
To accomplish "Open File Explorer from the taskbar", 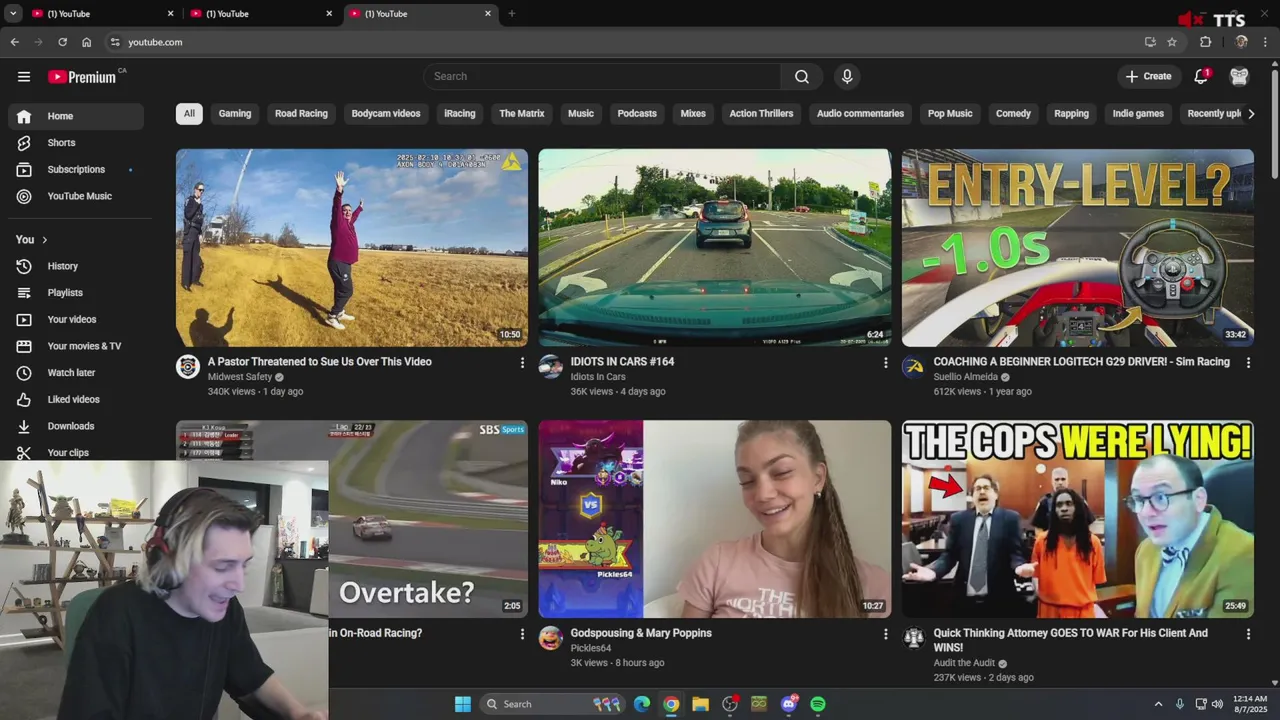I will (x=700, y=704).
